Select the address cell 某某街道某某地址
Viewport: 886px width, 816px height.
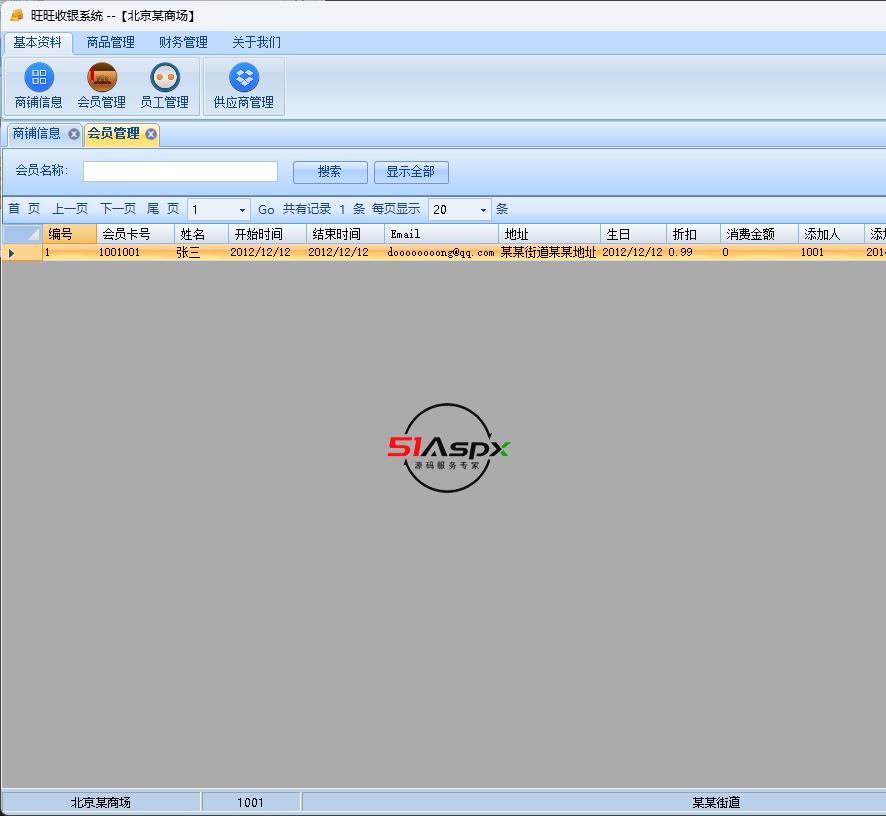(x=549, y=253)
